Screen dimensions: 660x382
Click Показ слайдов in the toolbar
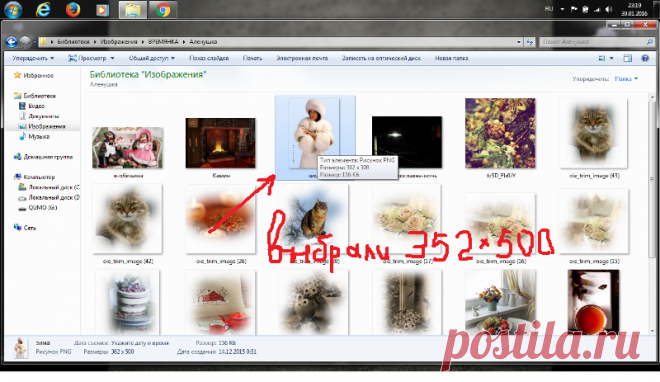209,58
